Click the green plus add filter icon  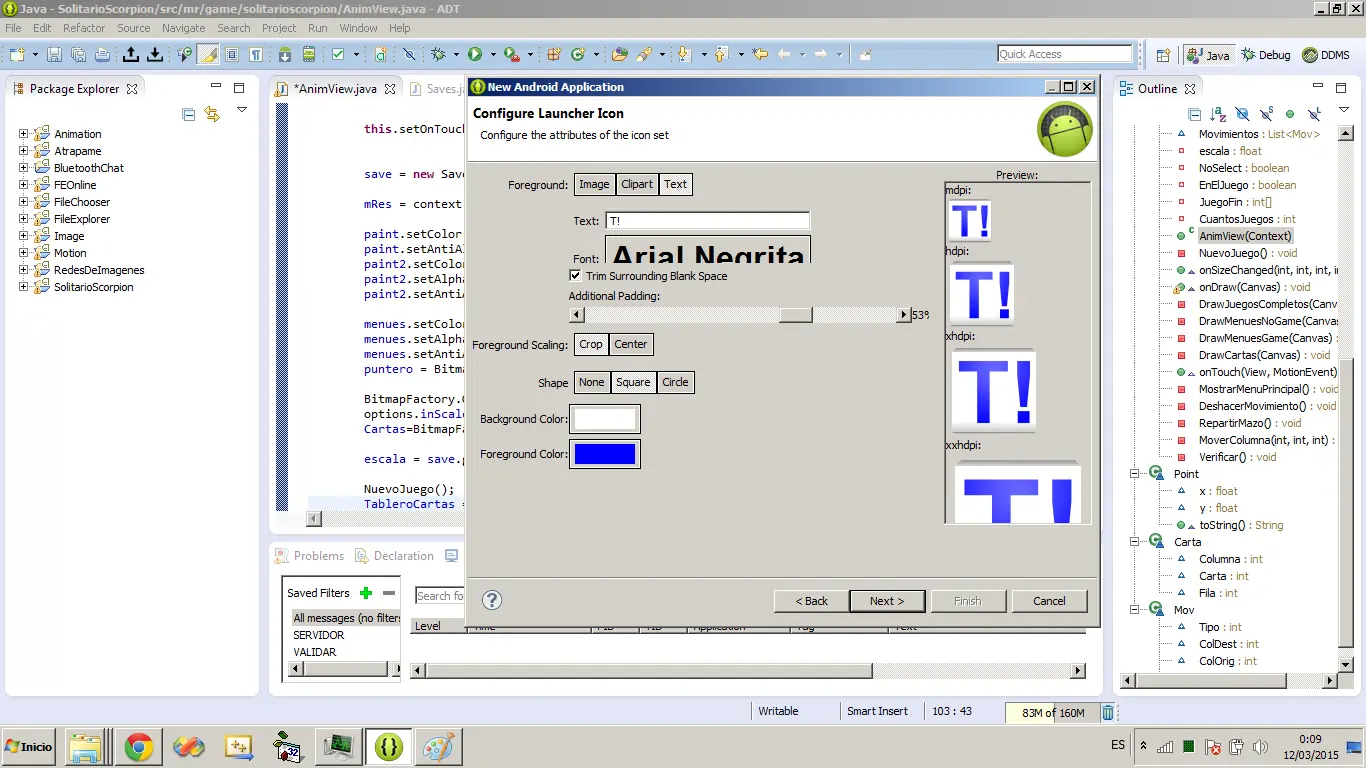(x=366, y=593)
